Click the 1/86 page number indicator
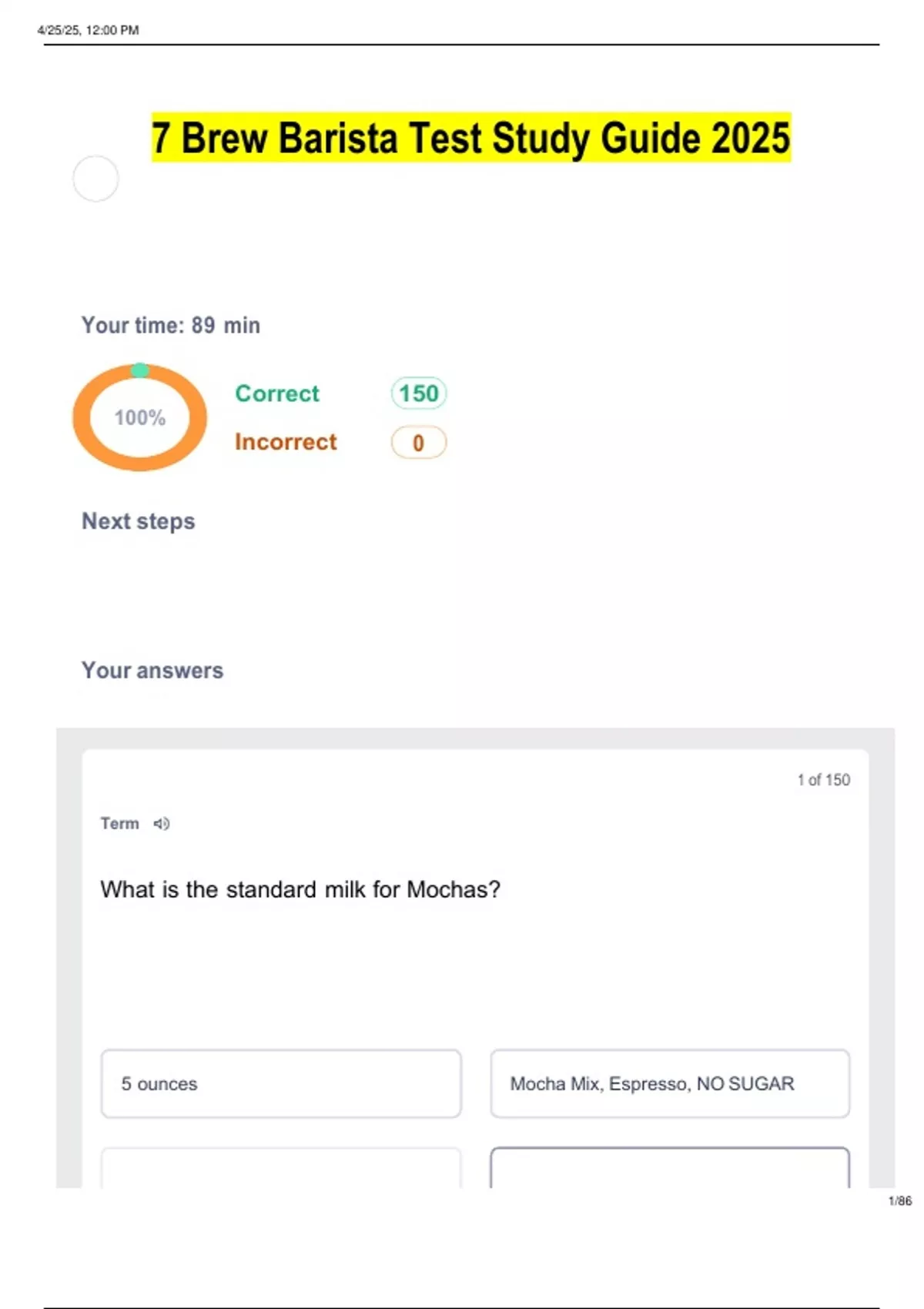Image resolution: width=924 pixels, height=1309 pixels. tap(899, 1201)
